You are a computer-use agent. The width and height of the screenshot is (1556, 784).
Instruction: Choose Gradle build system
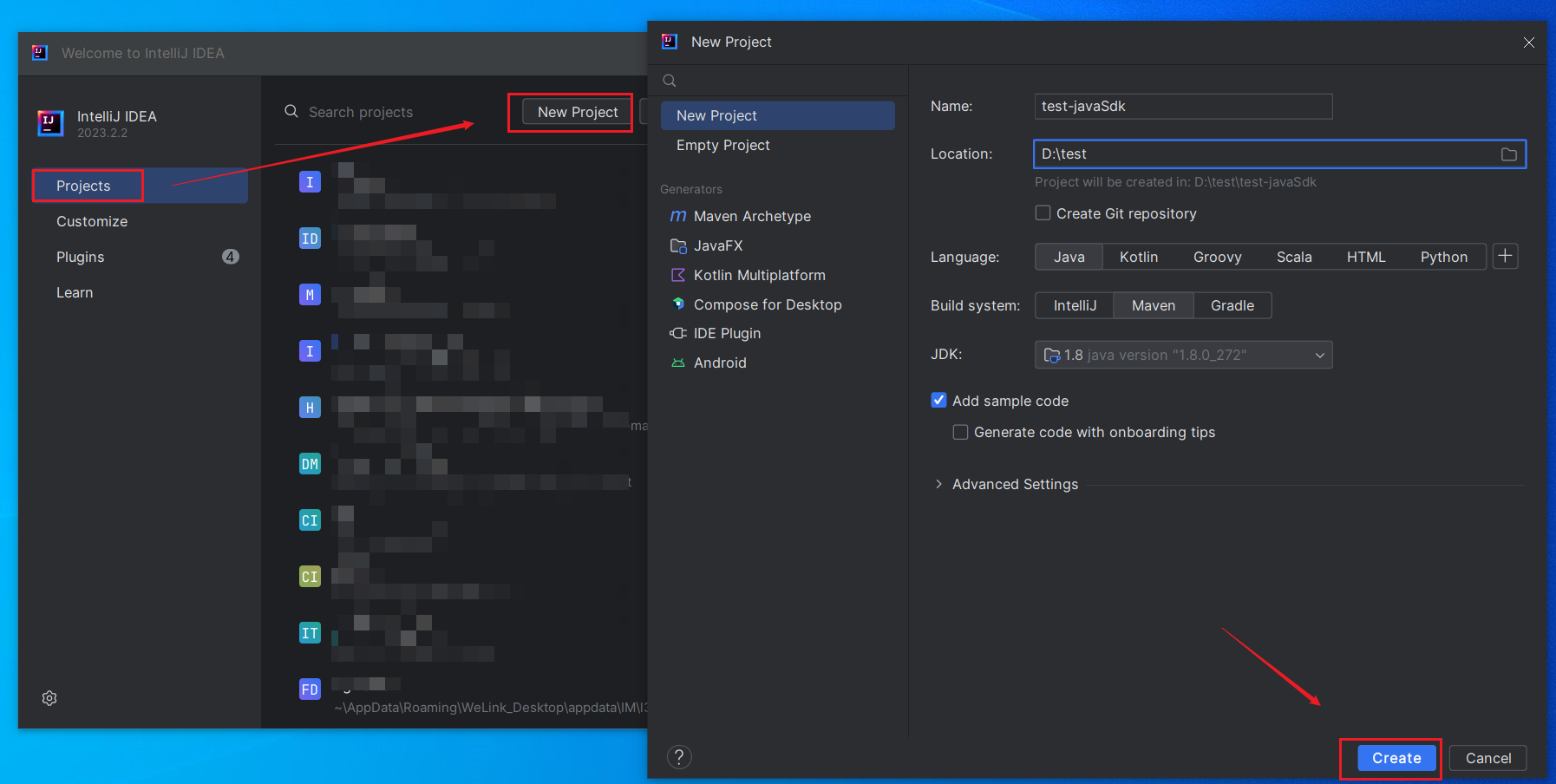1232,305
